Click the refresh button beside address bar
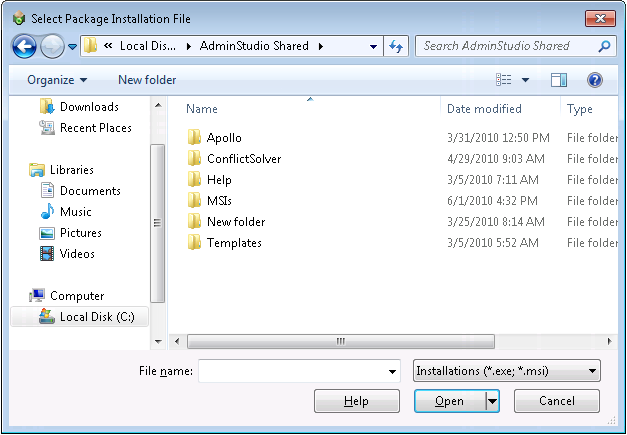Image resolution: width=627 pixels, height=435 pixels. [x=396, y=46]
